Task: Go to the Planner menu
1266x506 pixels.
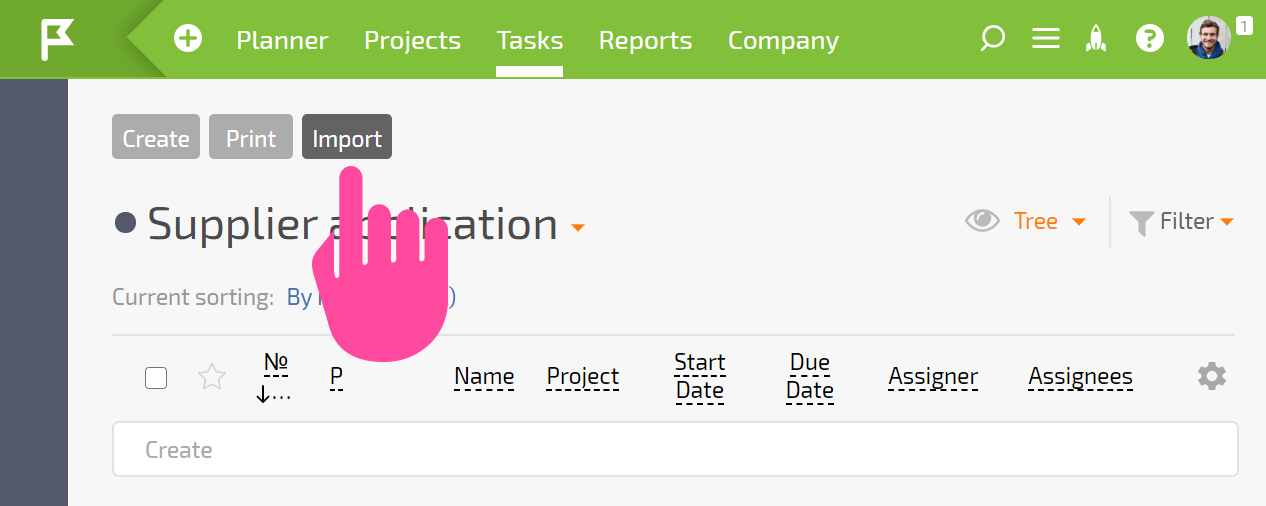Action: 282,40
